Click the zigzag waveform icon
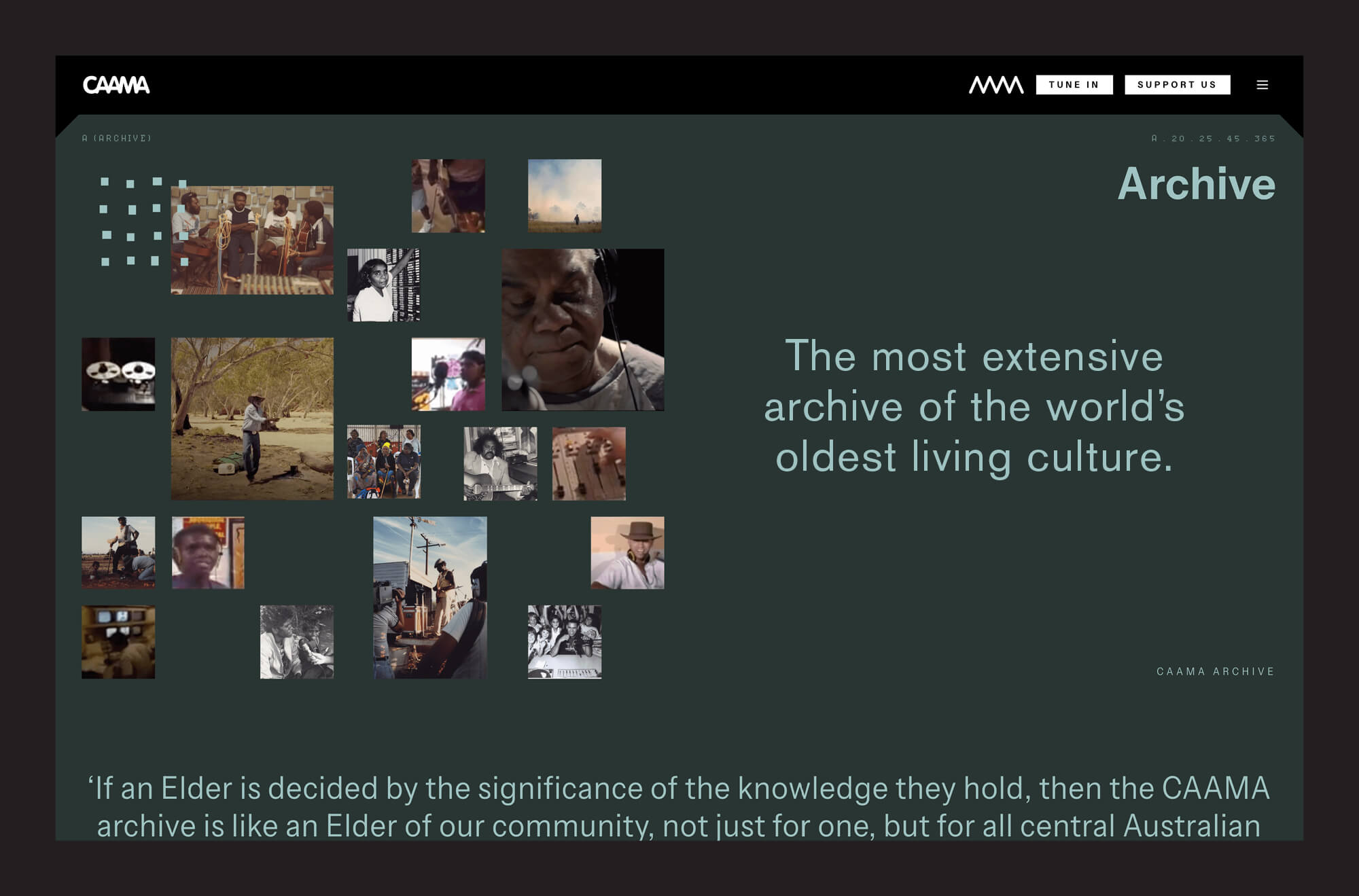 (x=996, y=85)
